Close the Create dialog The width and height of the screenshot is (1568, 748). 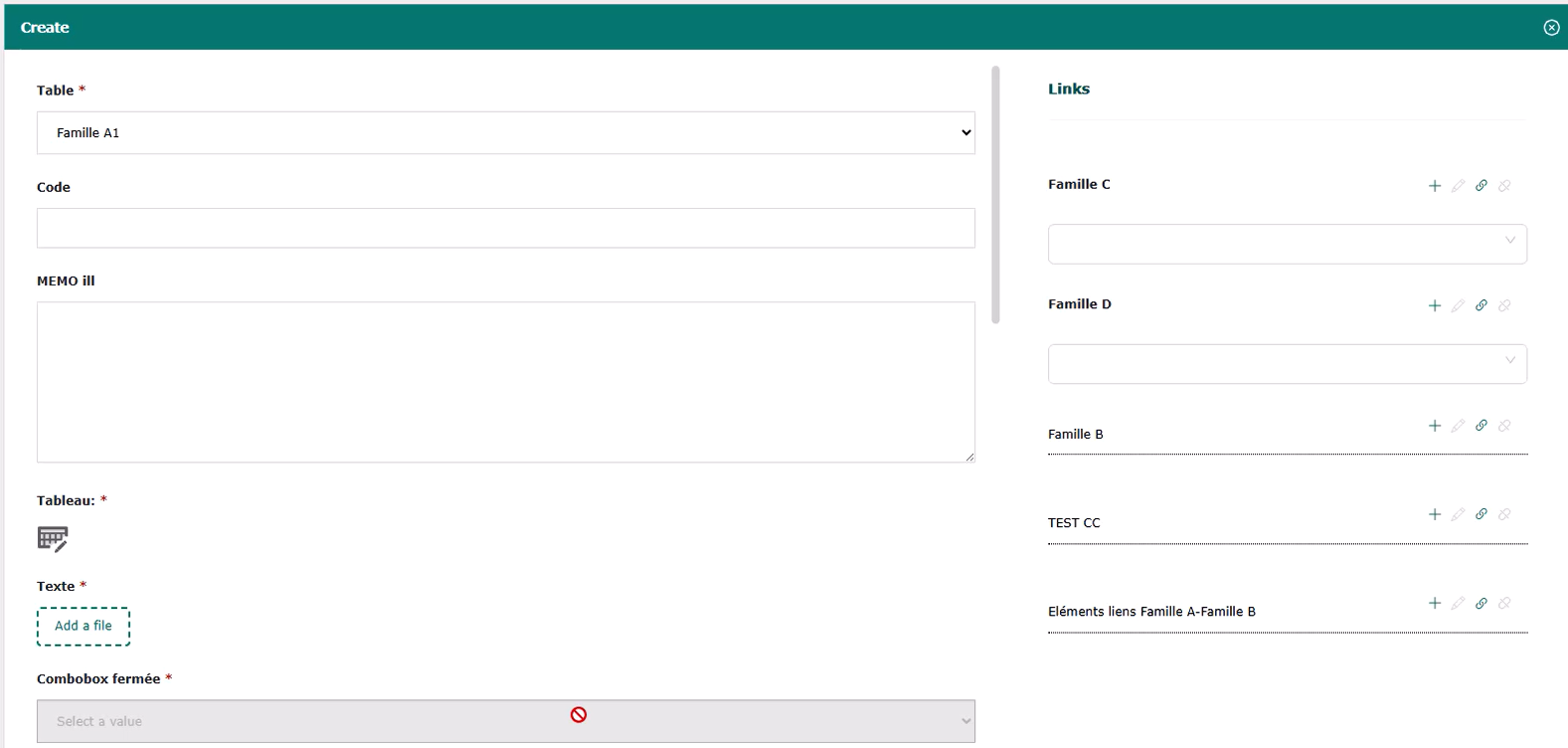click(1551, 28)
